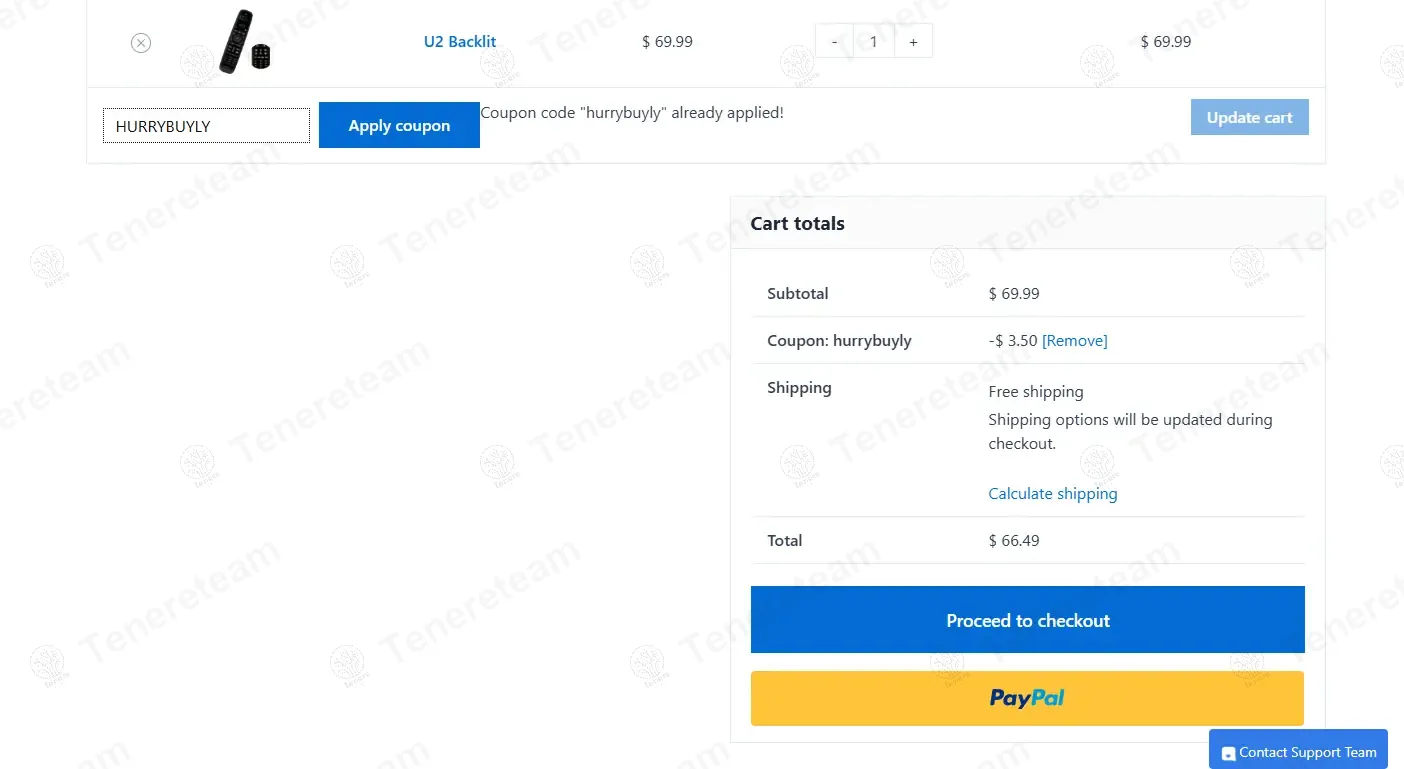This screenshot has height=769, width=1404.
Task: Focus the quantity number field
Action: point(874,42)
